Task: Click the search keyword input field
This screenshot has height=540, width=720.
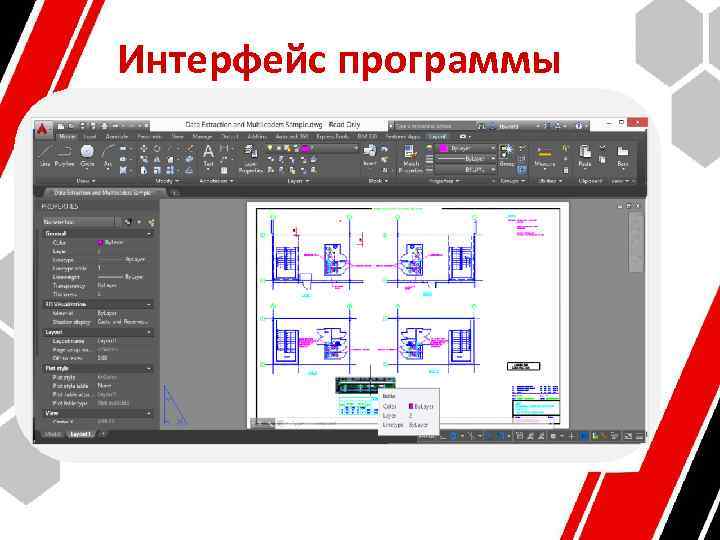Action: (x=434, y=126)
